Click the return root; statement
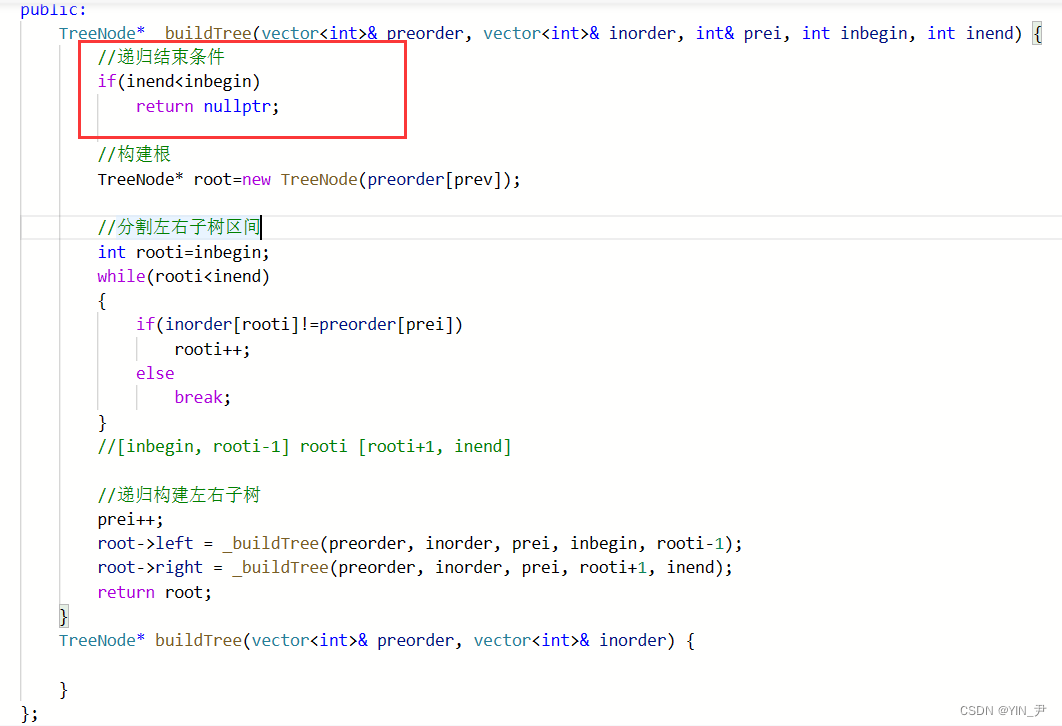The width and height of the screenshot is (1062, 726). 154,593
